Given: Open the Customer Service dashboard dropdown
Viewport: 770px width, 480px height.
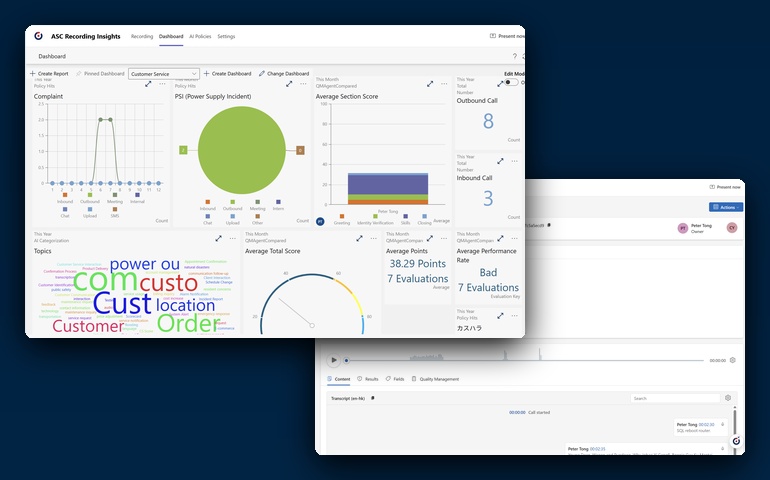Looking at the screenshot, I should [x=164, y=74].
